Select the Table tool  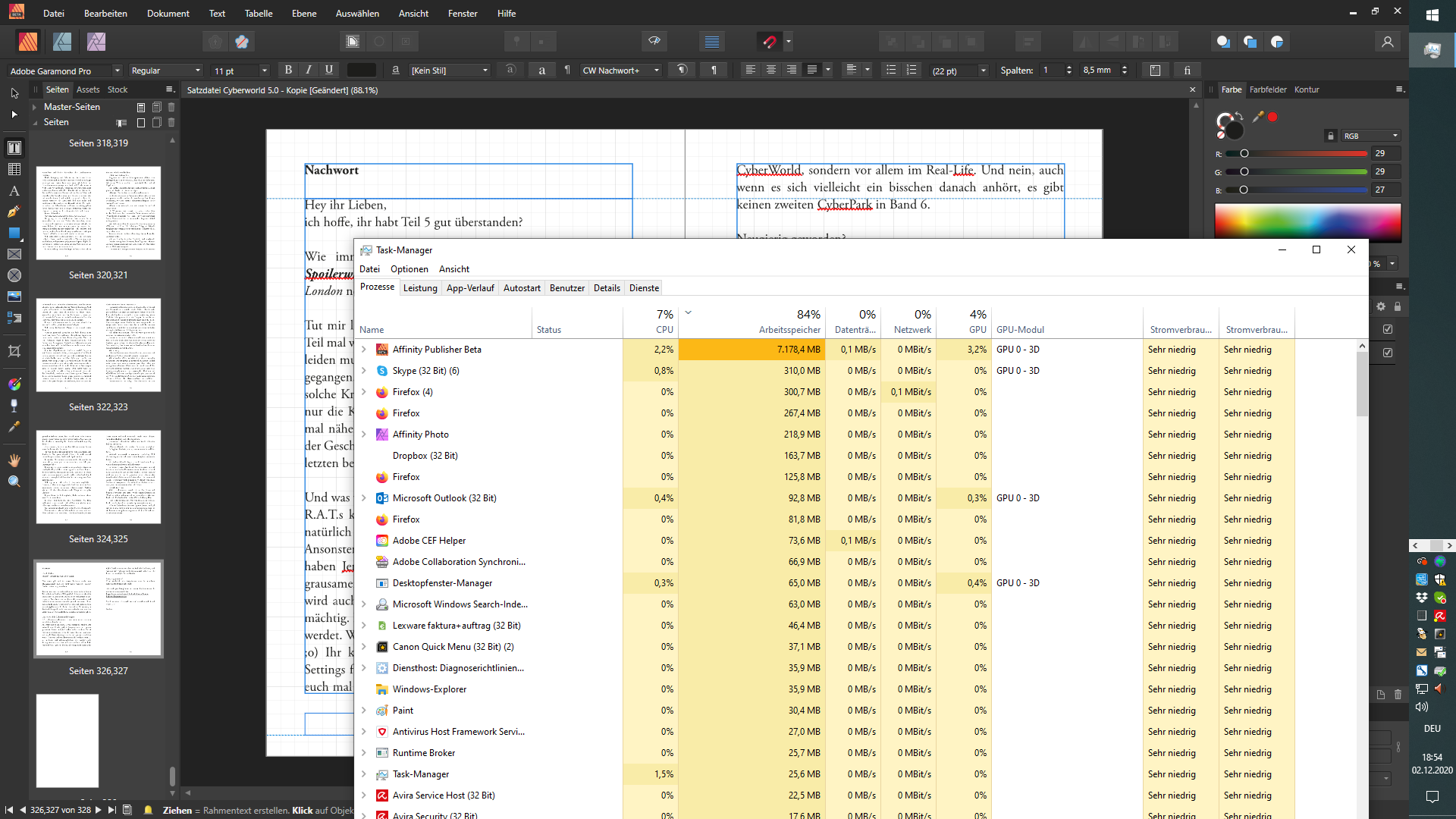tap(14, 169)
